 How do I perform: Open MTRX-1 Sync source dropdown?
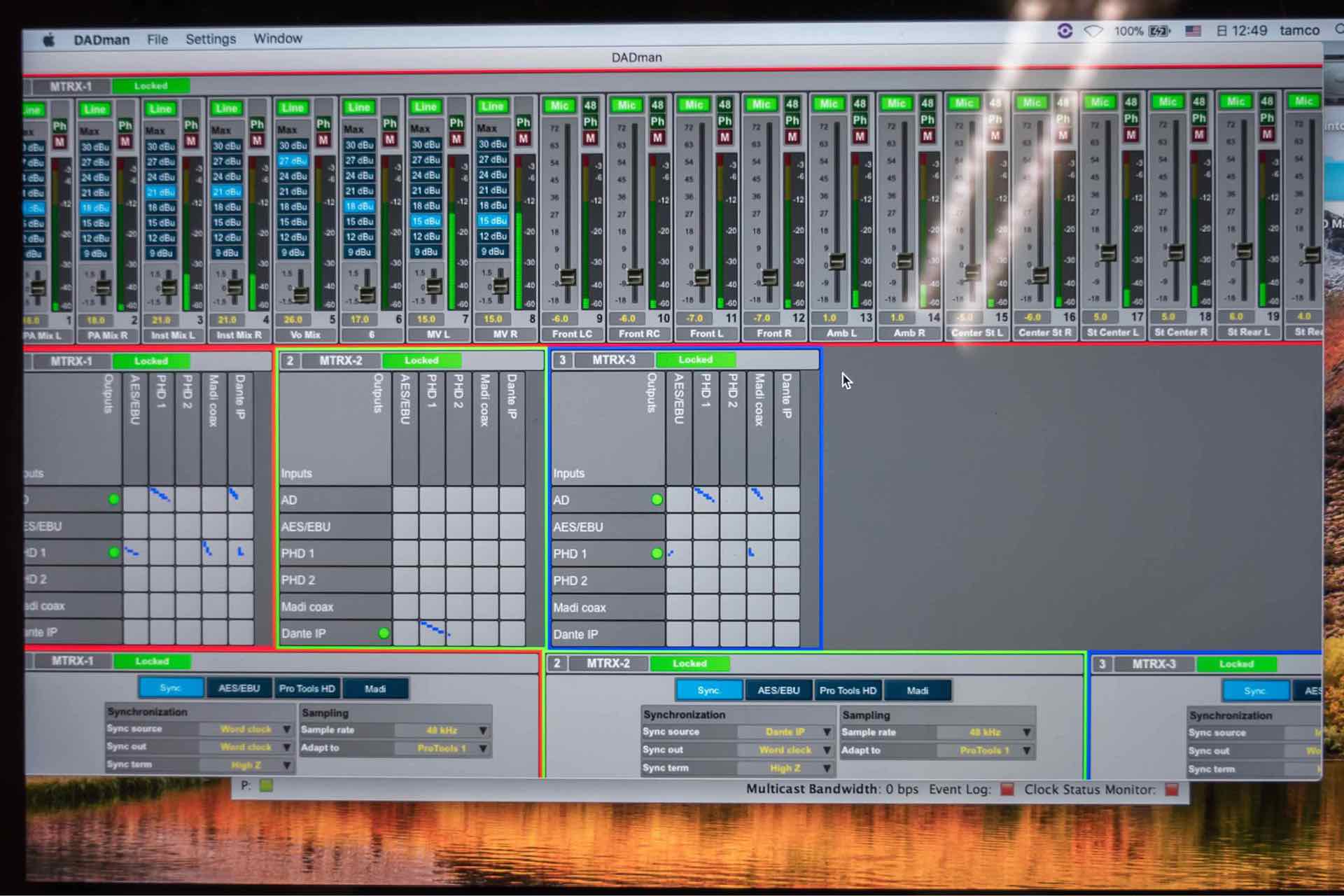click(x=246, y=729)
